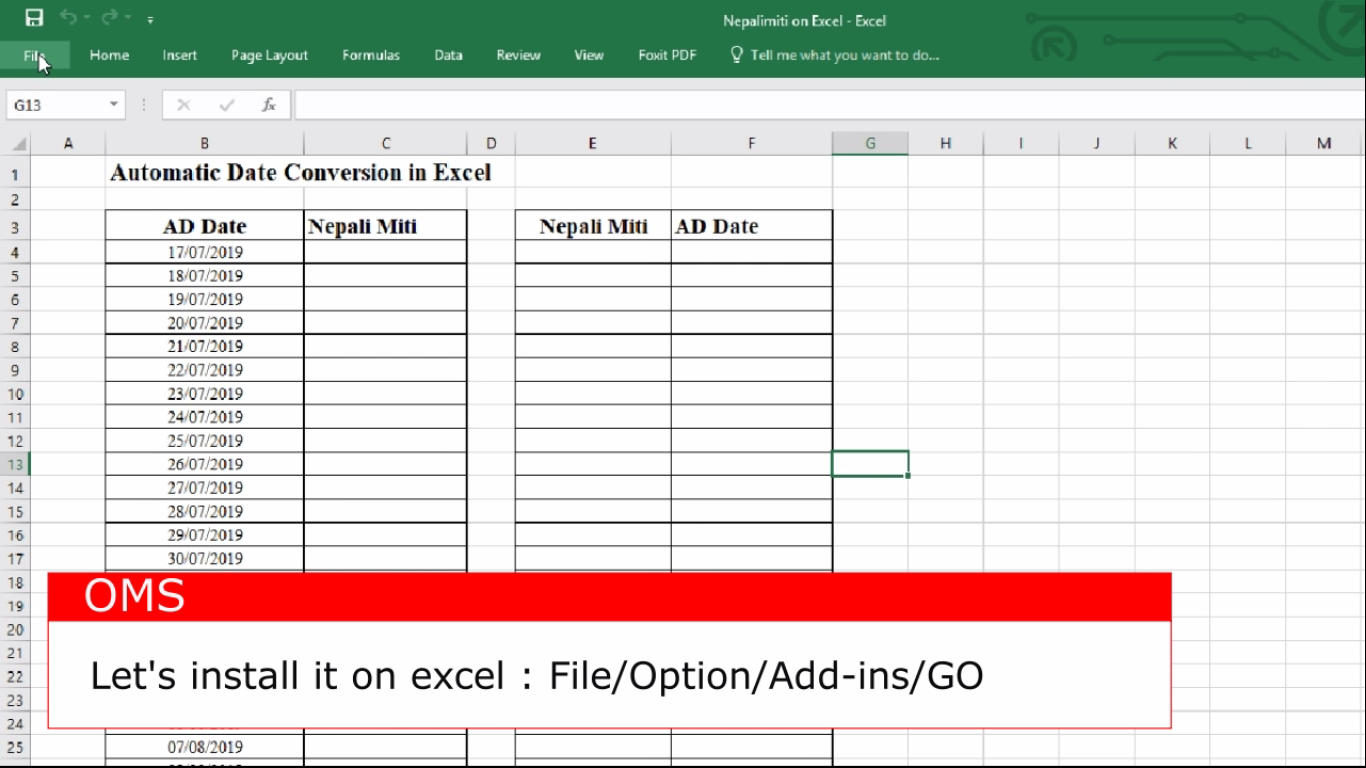Open the Foxit PDF tab
The image size is (1366, 768).
667,56
